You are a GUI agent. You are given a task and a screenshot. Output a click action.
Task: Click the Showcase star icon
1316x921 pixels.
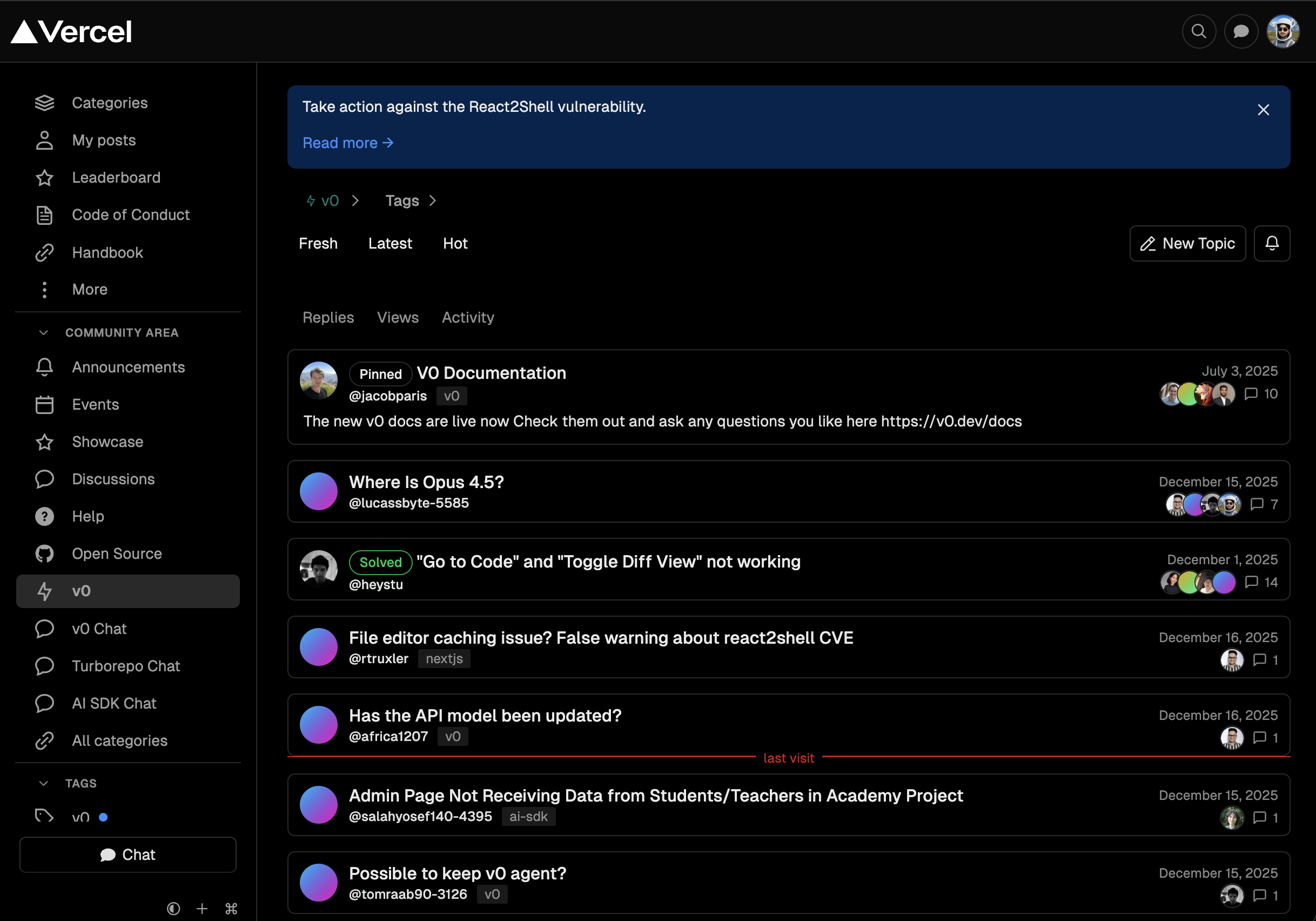point(44,442)
